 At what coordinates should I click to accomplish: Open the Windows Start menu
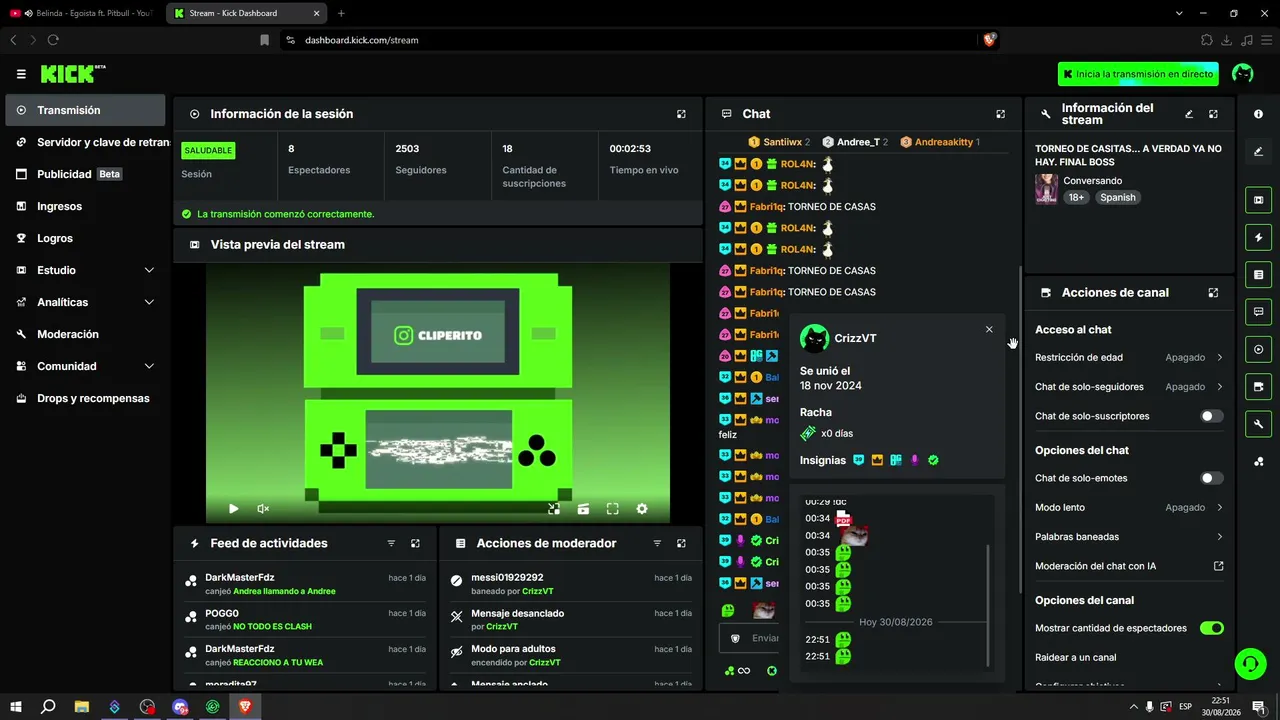point(16,707)
